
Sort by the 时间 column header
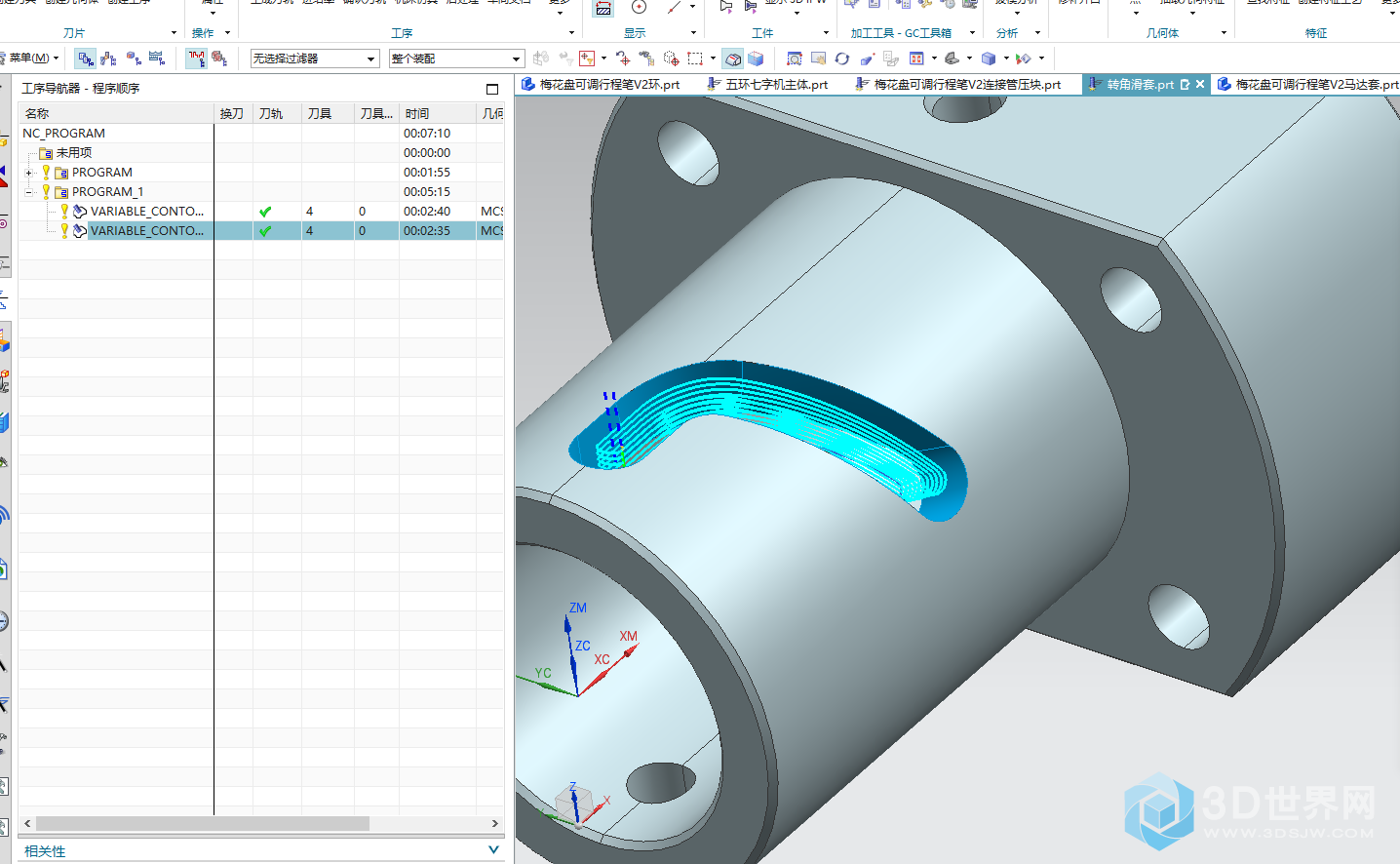[438, 114]
